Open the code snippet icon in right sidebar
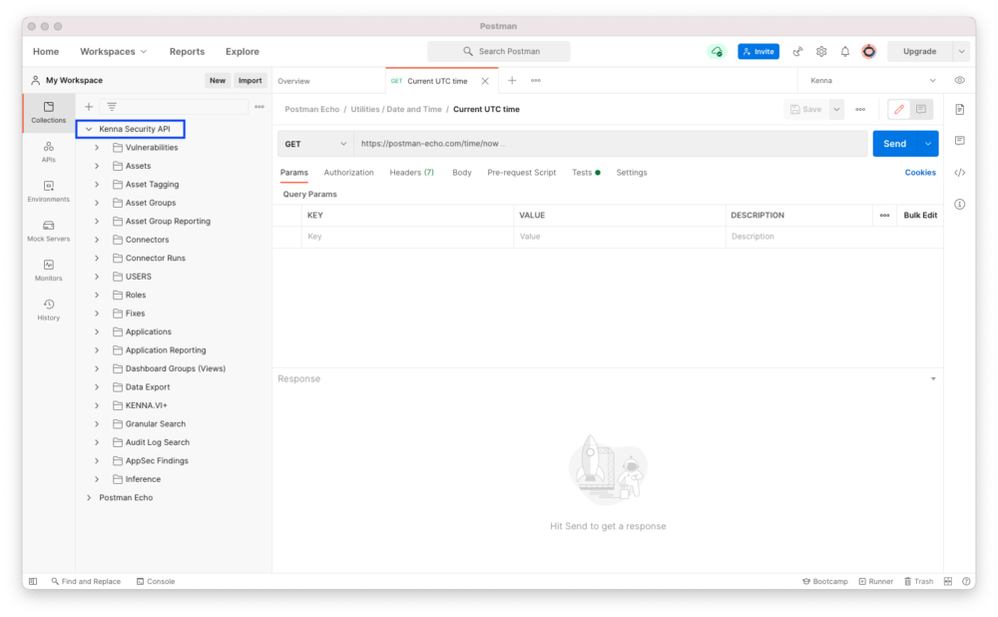998x617 pixels. pos(960,173)
